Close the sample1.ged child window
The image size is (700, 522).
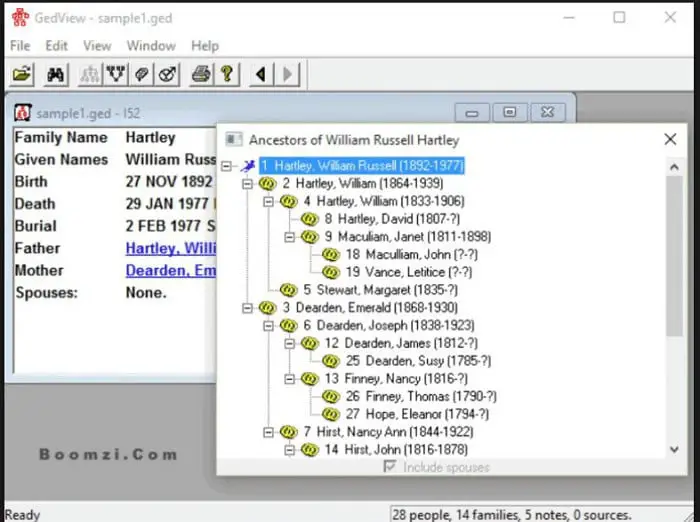tap(548, 113)
